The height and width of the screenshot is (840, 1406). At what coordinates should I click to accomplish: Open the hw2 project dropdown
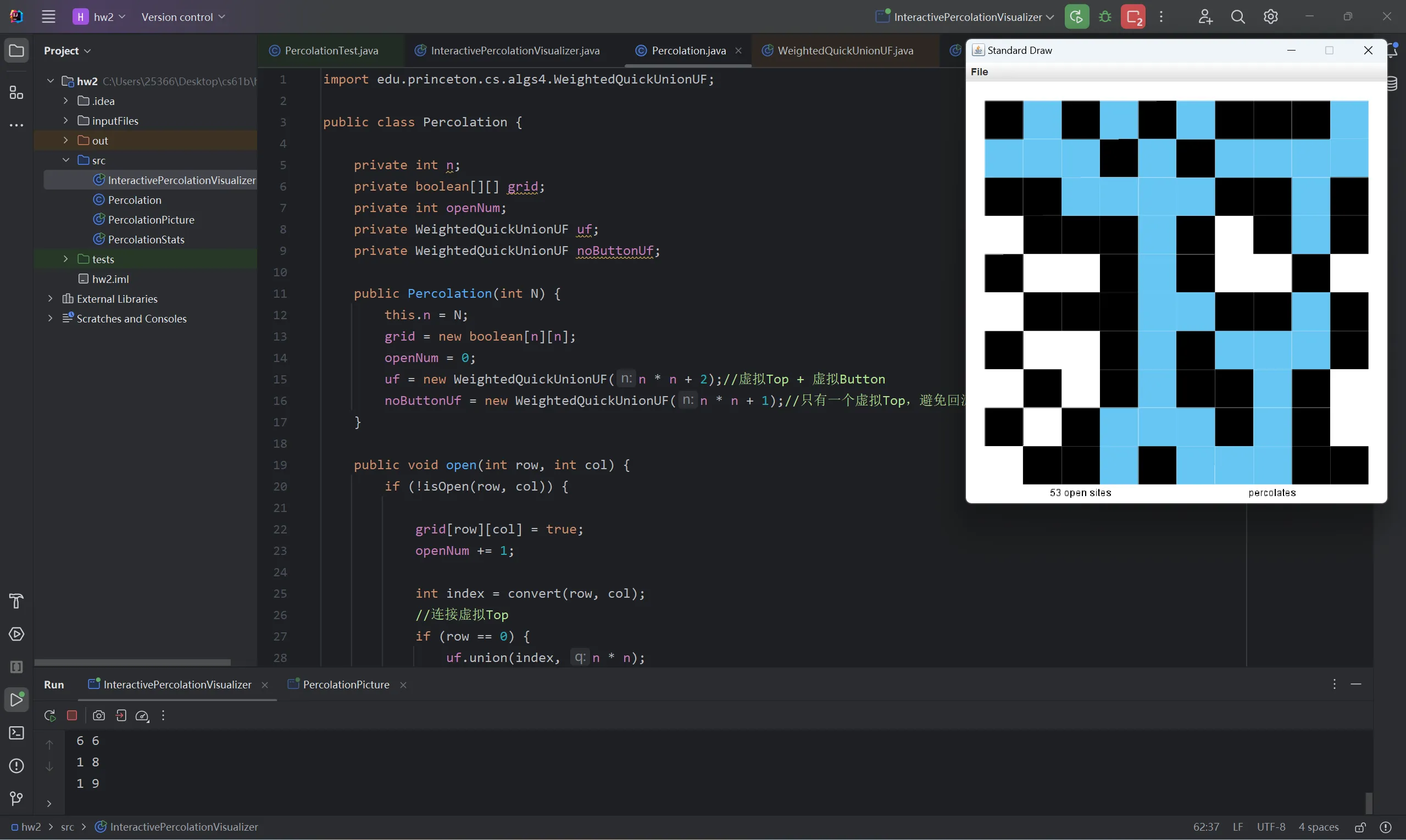99,16
